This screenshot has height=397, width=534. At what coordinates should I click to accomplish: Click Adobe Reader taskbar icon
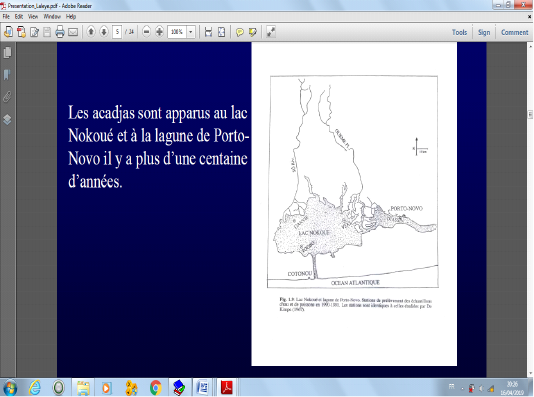(x=227, y=388)
